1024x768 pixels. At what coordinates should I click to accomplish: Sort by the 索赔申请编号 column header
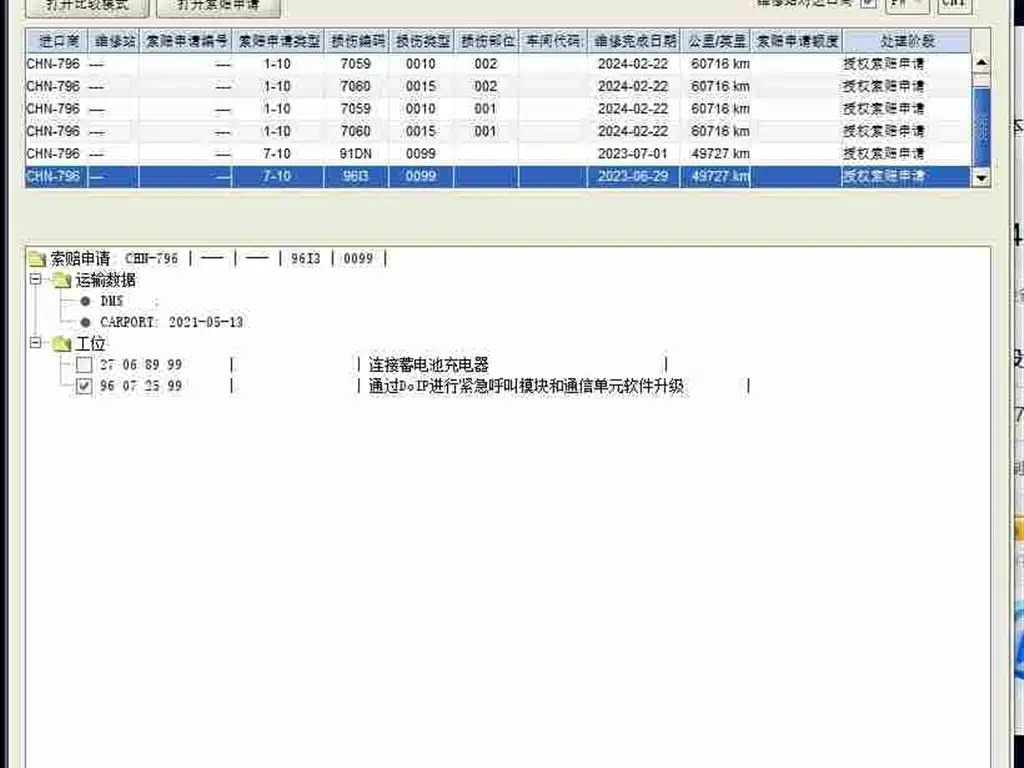point(186,41)
